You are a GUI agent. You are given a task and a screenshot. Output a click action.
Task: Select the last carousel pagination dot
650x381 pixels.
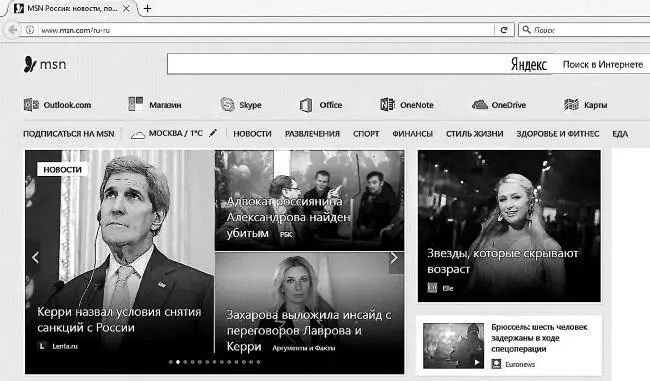pos(258,362)
